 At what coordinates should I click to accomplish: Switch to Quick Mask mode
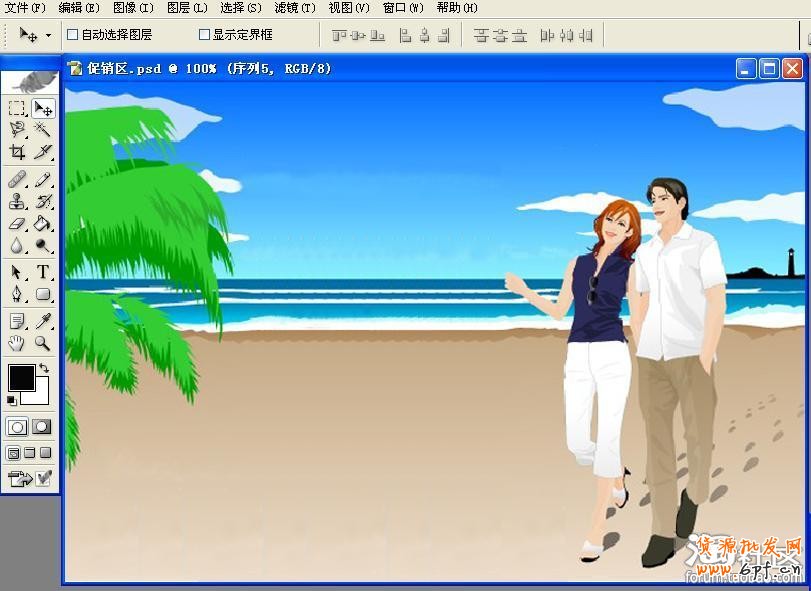pyautogui.click(x=42, y=427)
